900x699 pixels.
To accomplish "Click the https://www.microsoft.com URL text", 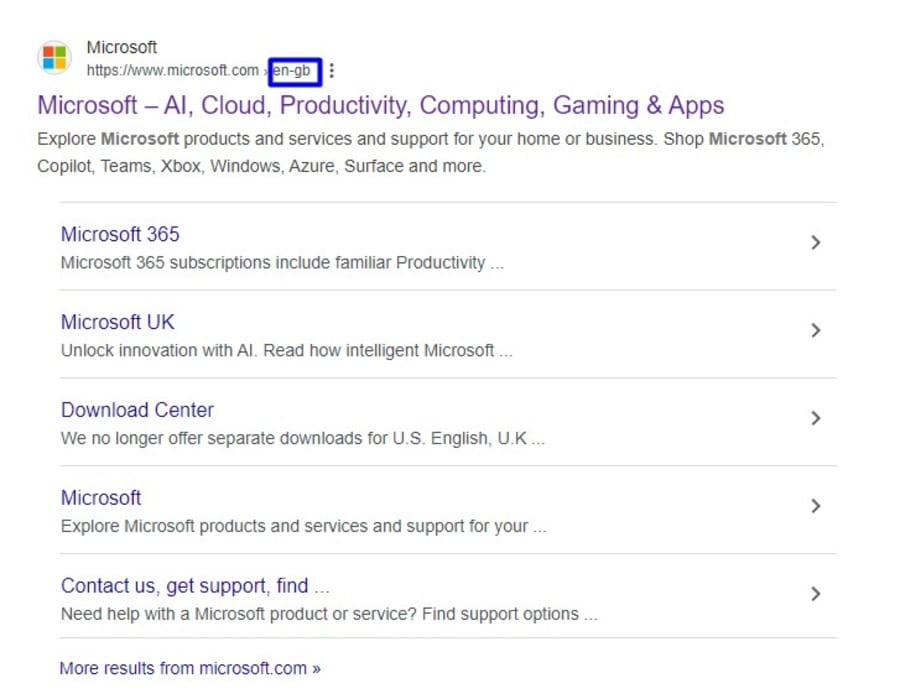I will coord(172,71).
